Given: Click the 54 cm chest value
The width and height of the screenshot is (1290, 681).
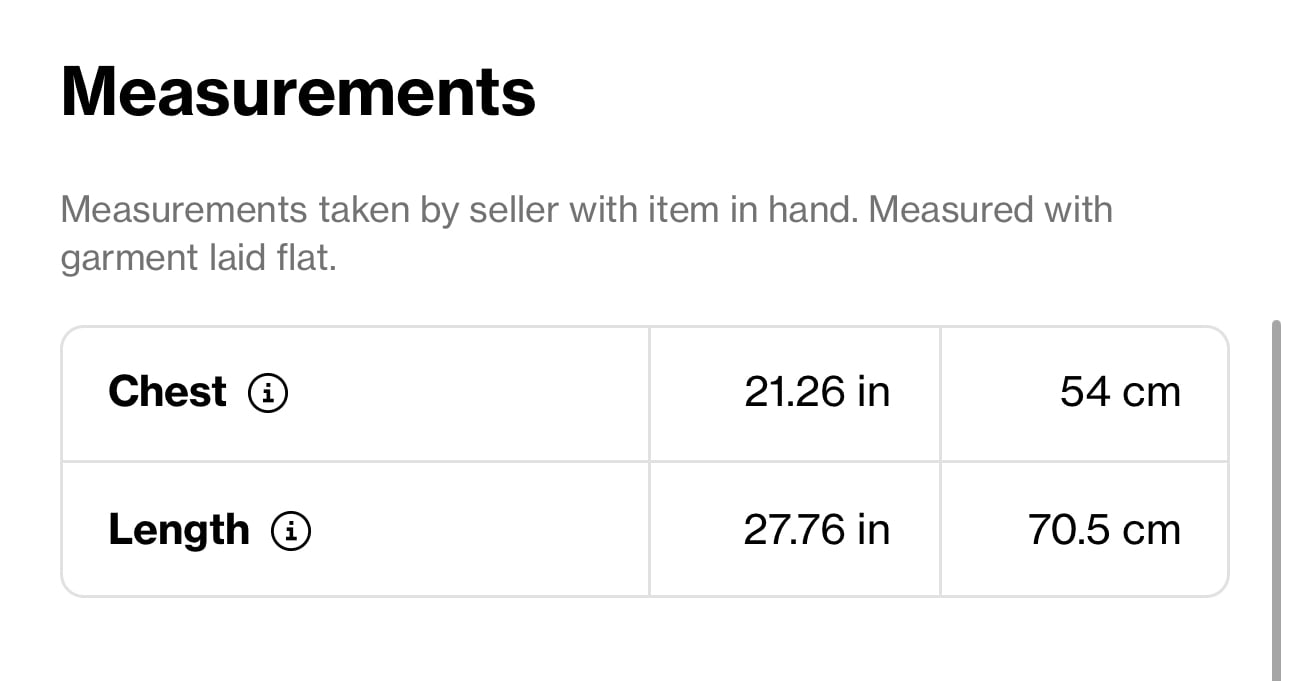Looking at the screenshot, I should 1120,392.
